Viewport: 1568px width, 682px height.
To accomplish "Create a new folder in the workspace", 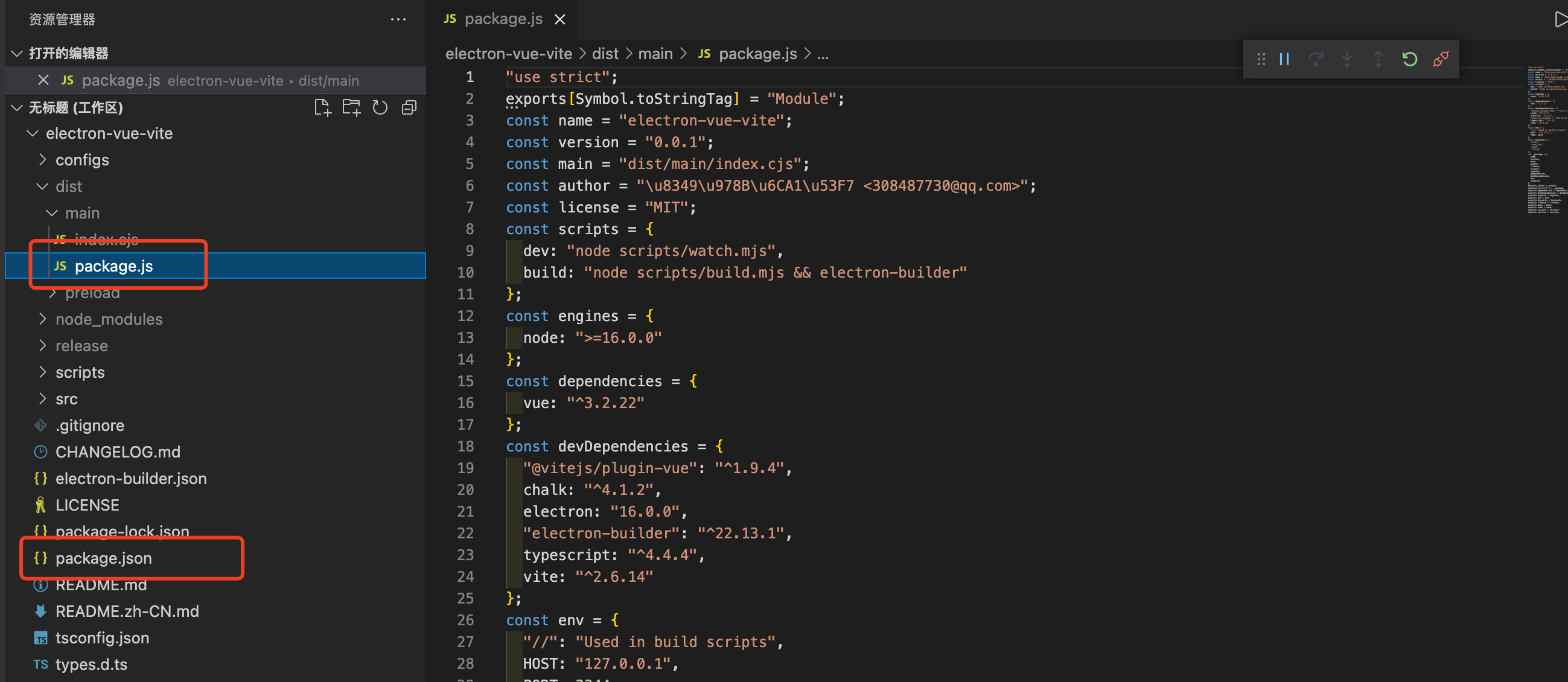I will 351,107.
